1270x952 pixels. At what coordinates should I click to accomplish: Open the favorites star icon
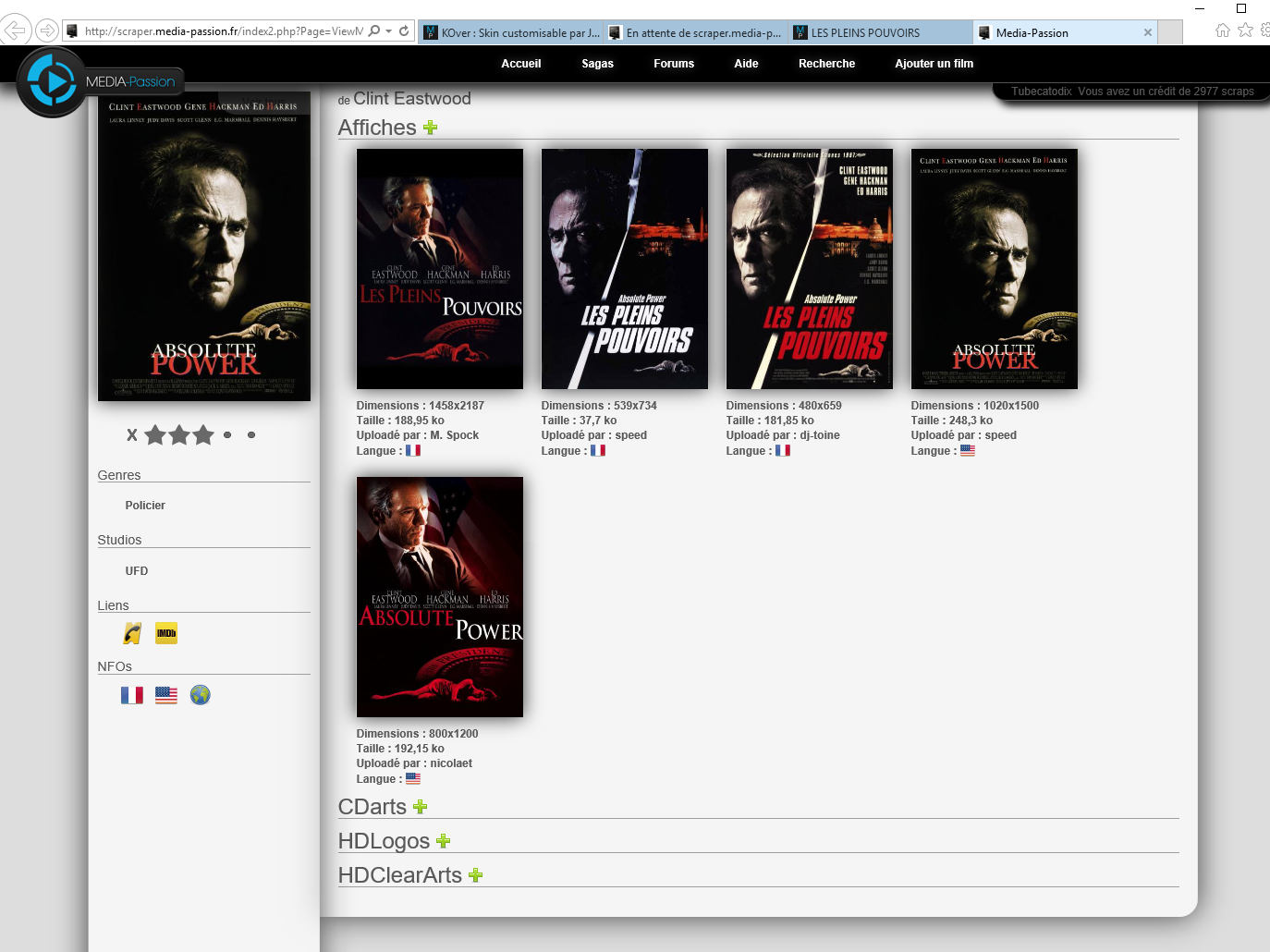coord(1246,31)
